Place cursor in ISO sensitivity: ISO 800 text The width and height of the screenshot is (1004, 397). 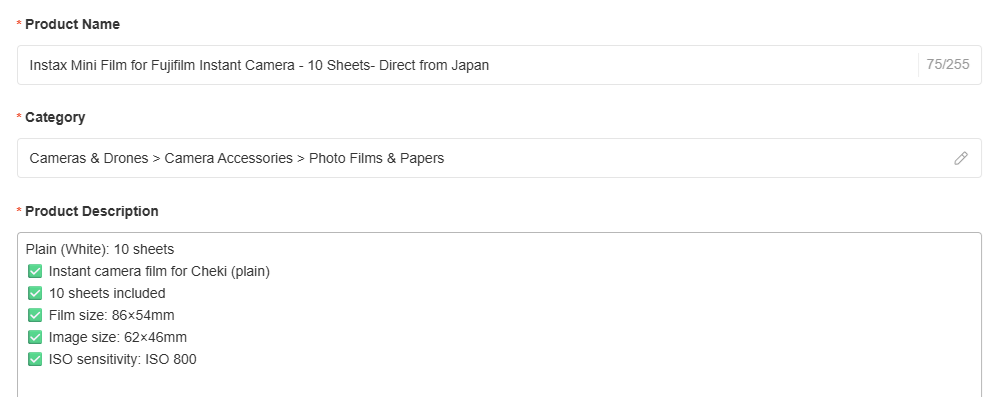point(122,359)
